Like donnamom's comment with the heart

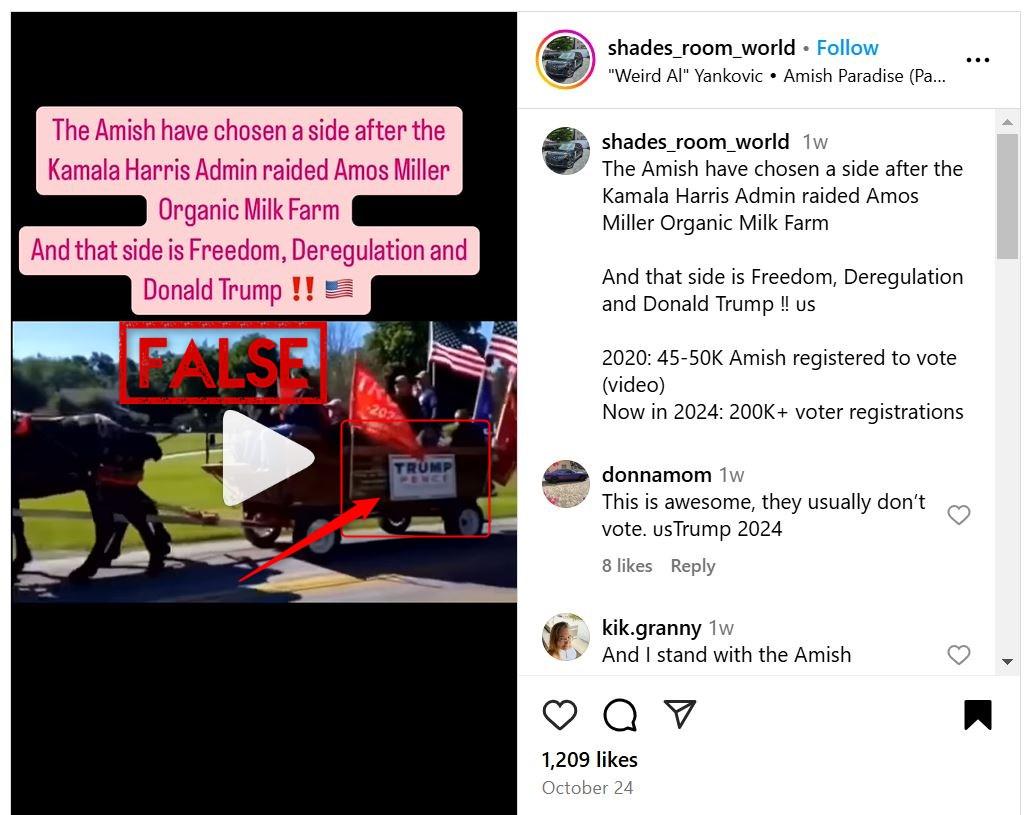[958, 515]
